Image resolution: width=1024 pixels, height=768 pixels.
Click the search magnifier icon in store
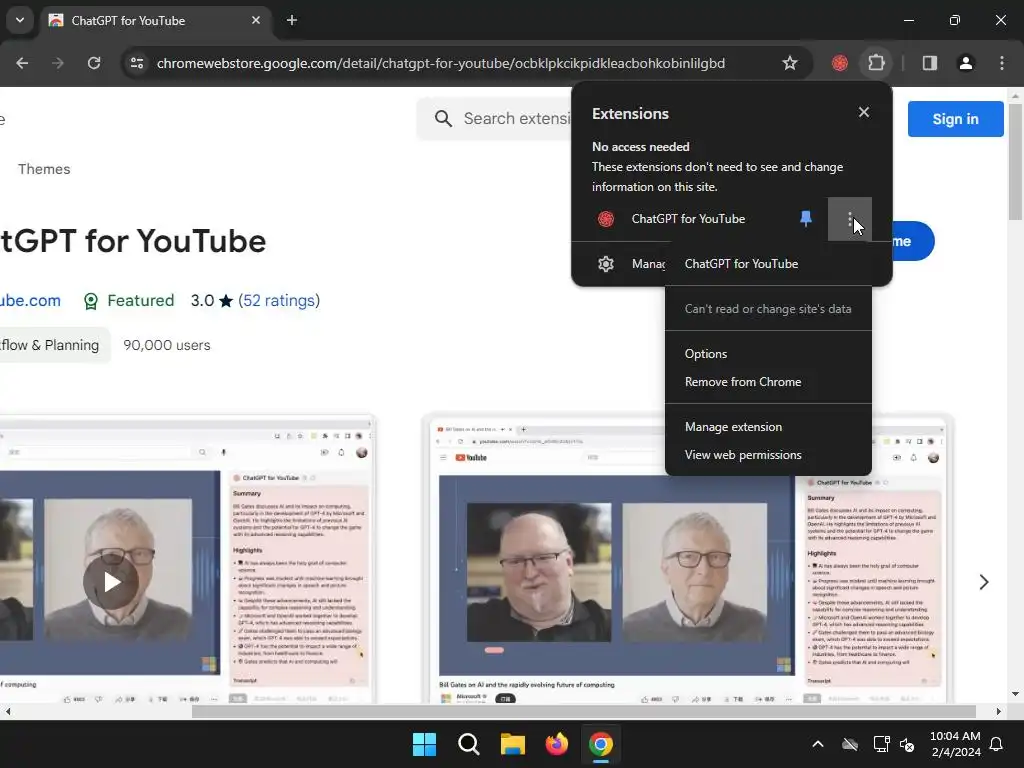pyautogui.click(x=443, y=119)
